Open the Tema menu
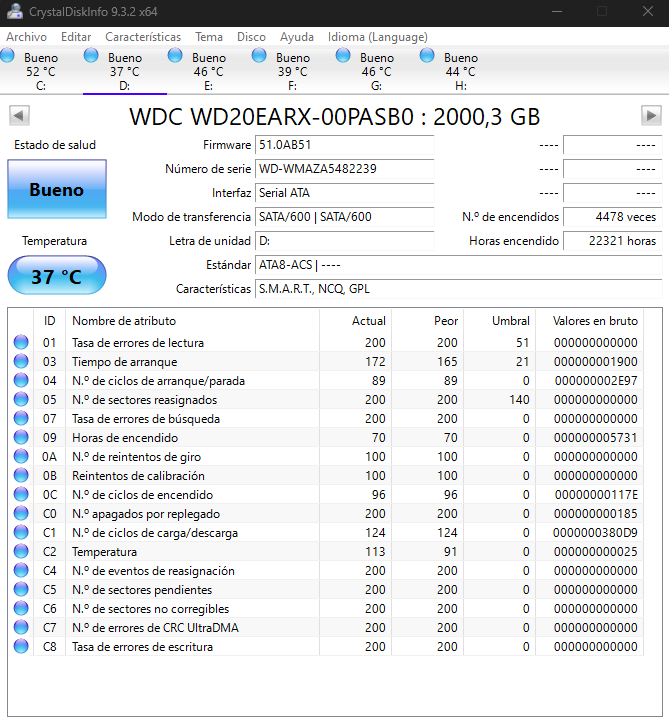The width and height of the screenshot is (669, 721). tap(209, 37)
